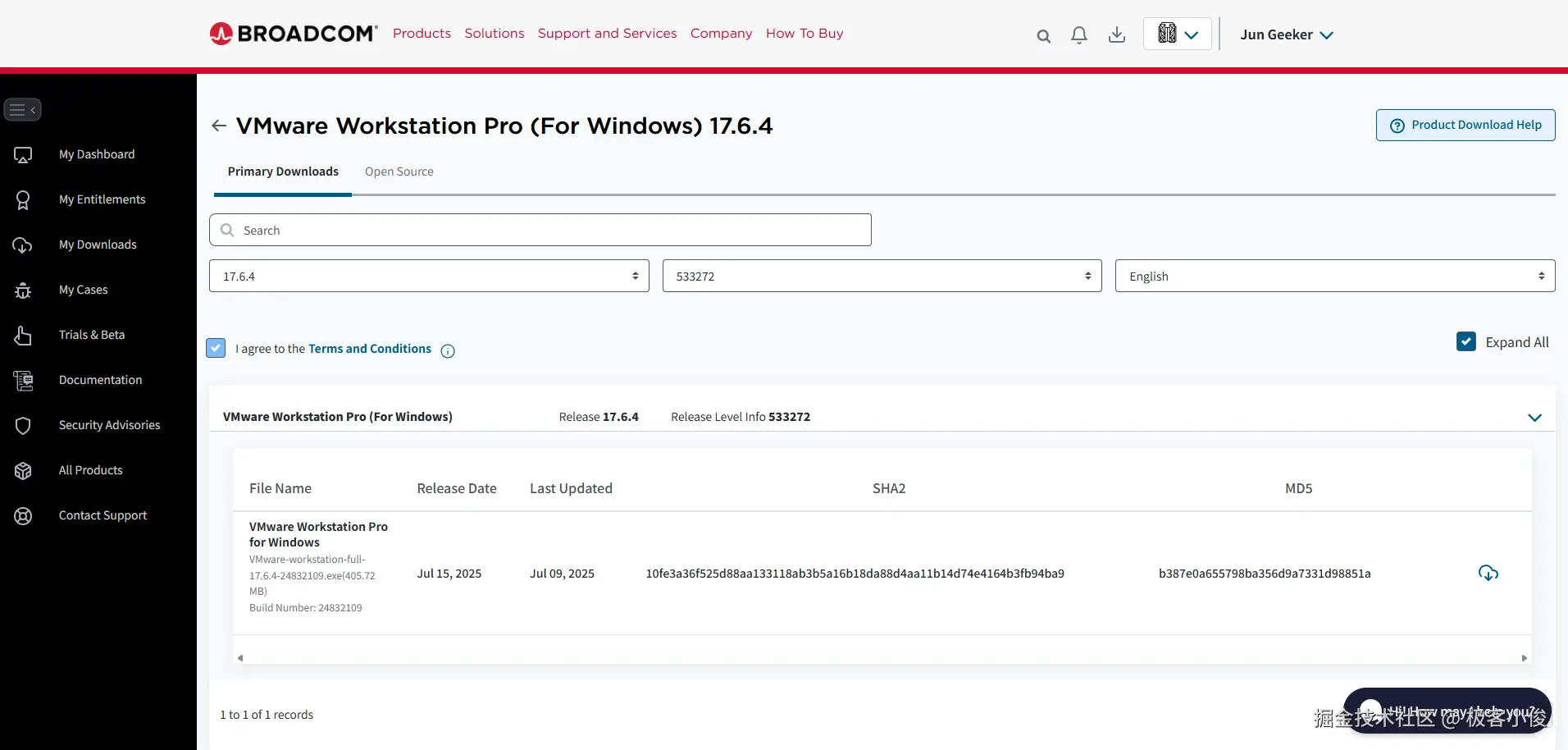The width and height of the screenshot is (1568, 750).
Task: Open the chat help bubble
Action: pyautogui.click(x=1447, y=711)
